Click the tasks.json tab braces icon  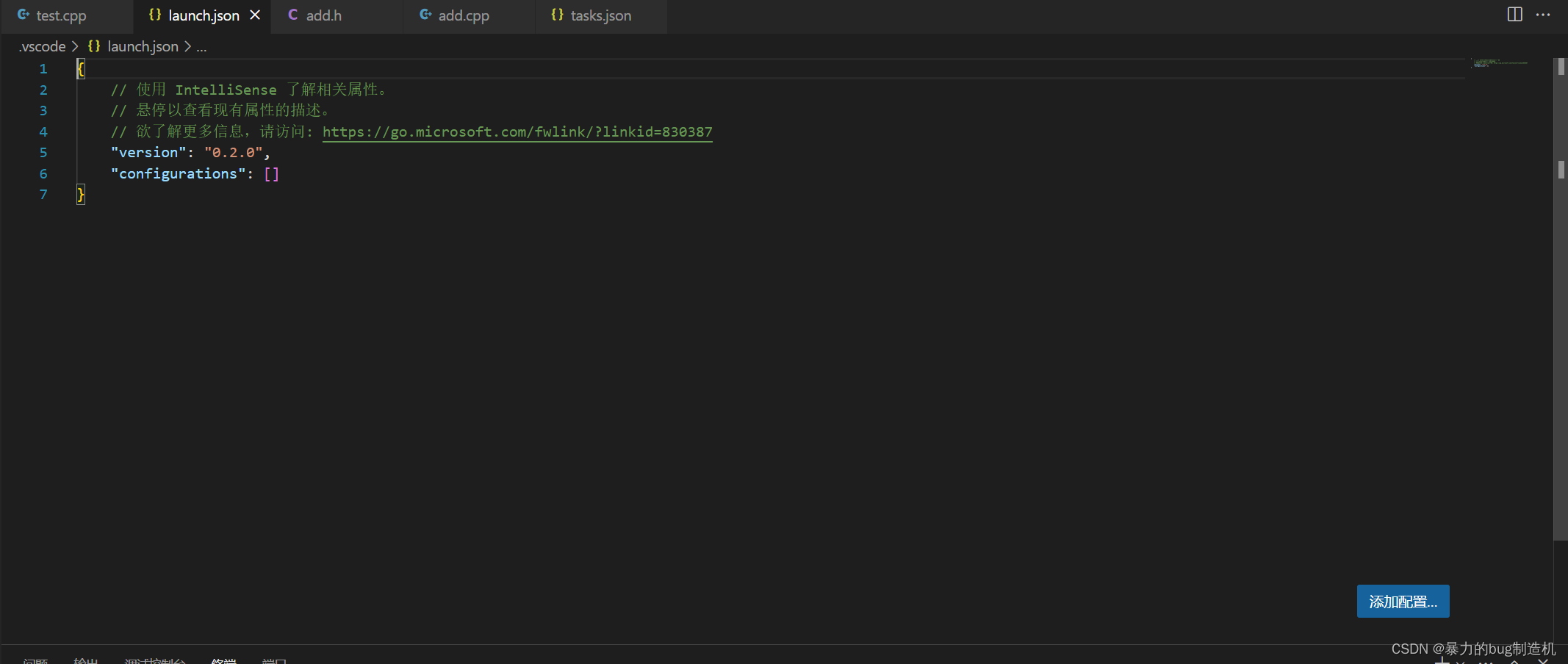(558, 15)
